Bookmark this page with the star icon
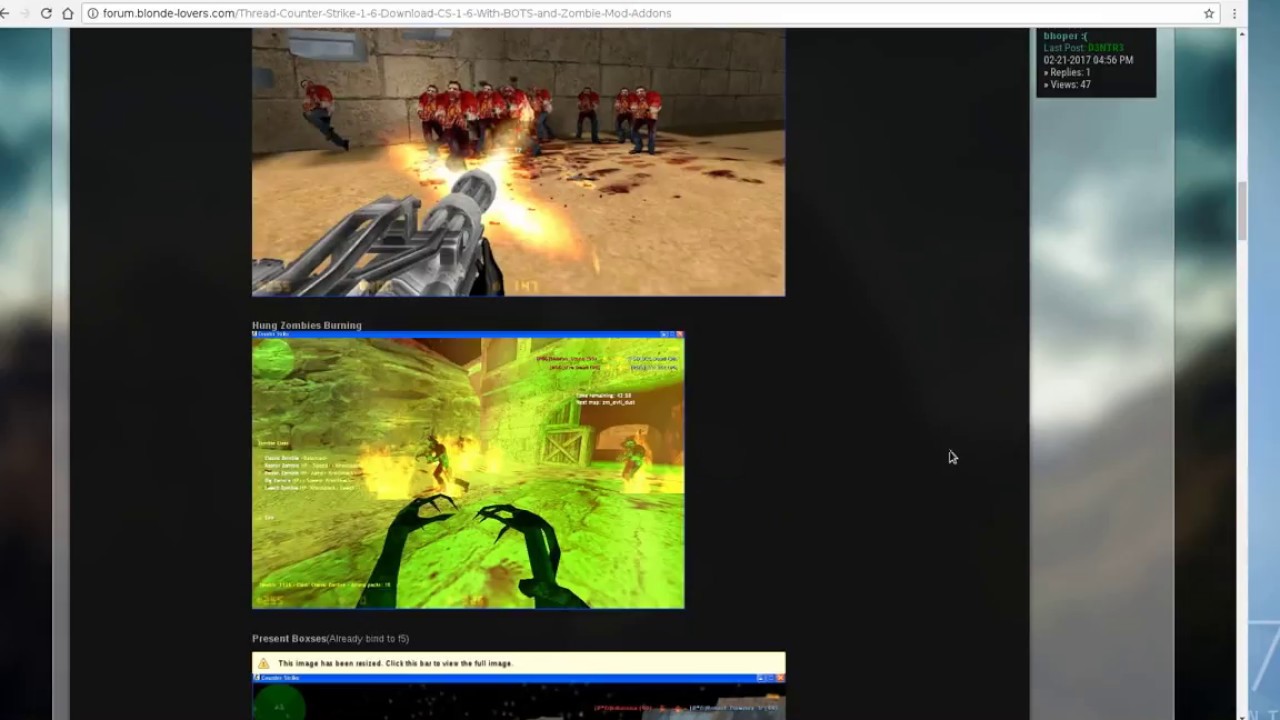Screen dimensions: 1280x720 (1209, 13)
